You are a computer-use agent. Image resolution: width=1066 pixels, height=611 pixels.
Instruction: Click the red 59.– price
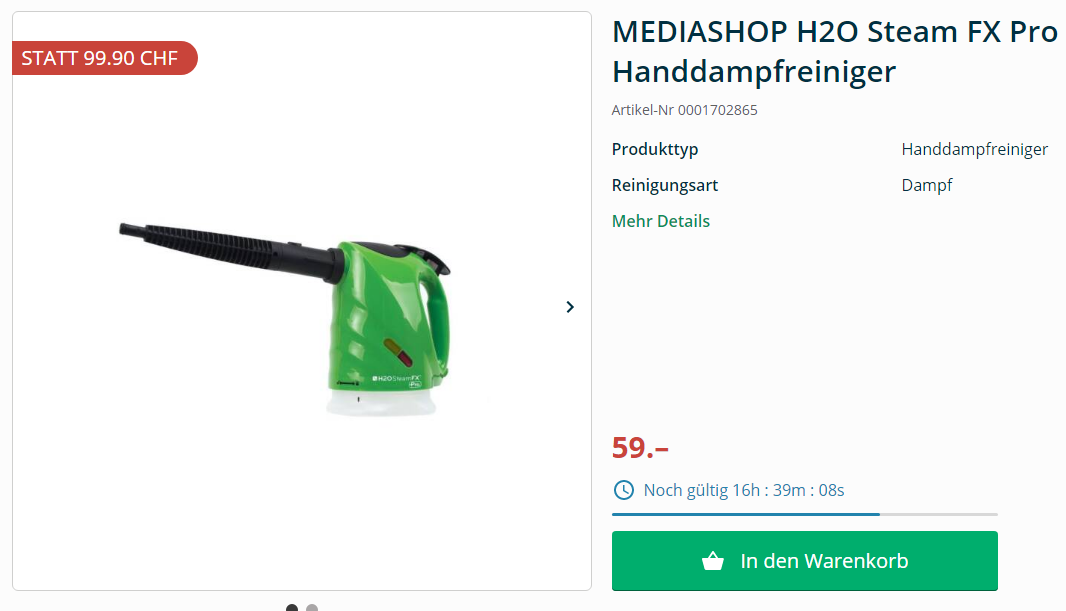tap(640, 447)
